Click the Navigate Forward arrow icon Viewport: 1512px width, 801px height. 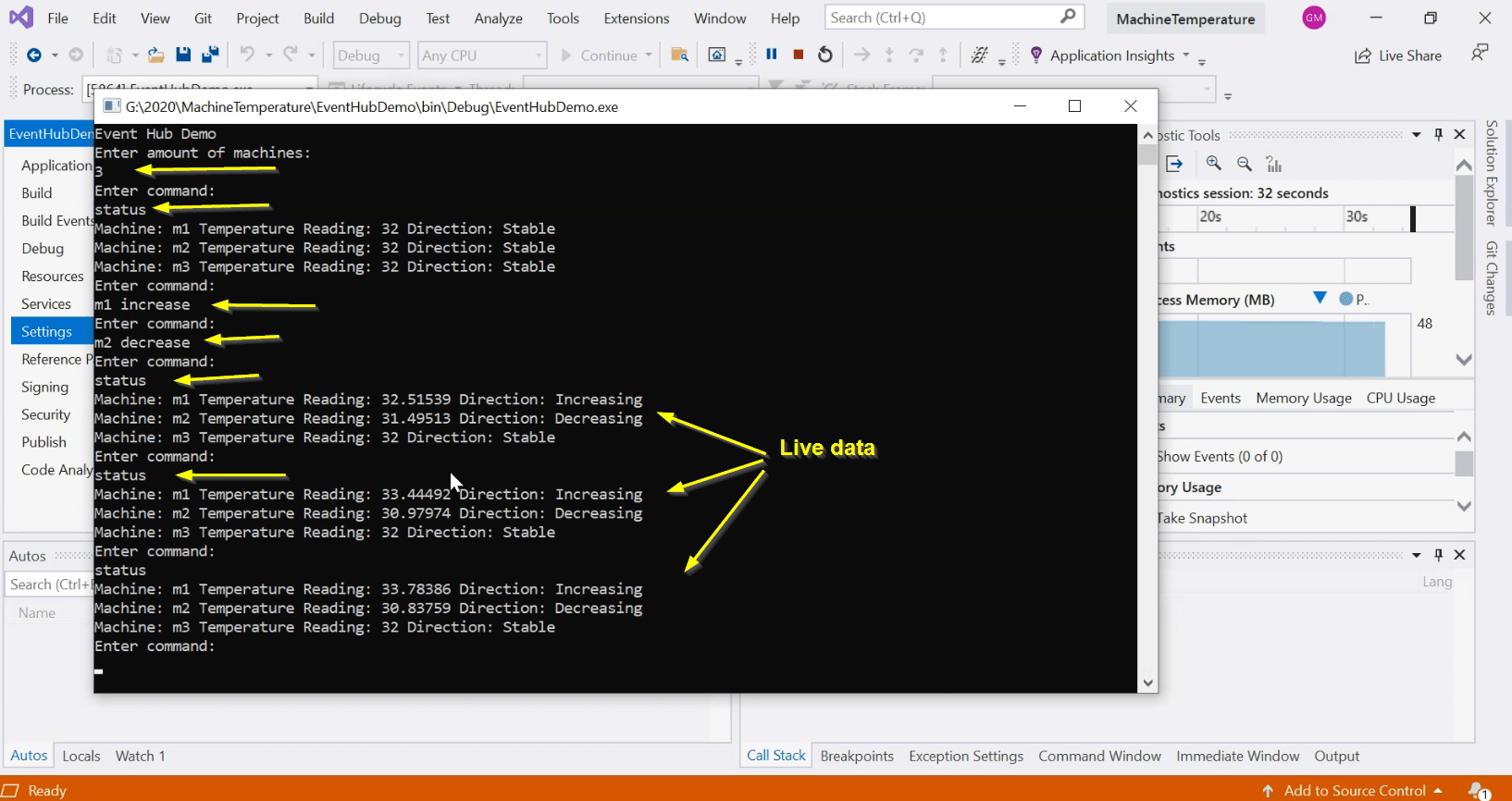[76, 55]
